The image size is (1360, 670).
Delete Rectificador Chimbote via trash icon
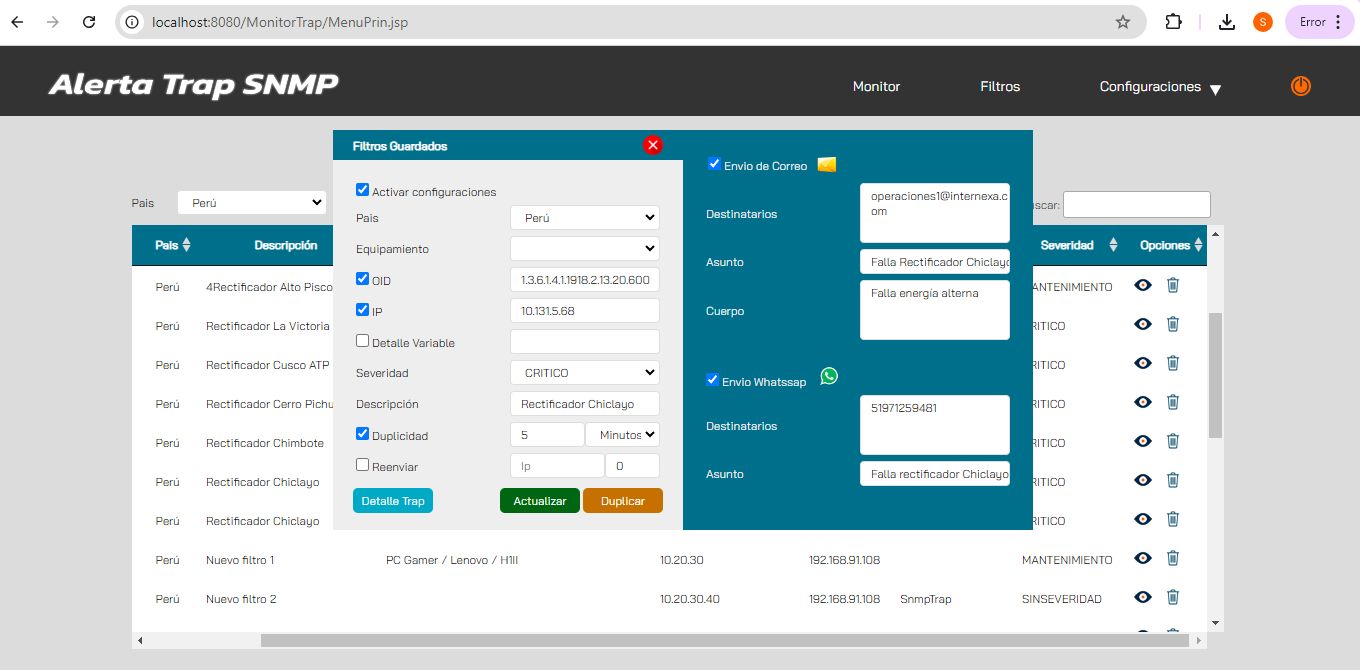1173,441
